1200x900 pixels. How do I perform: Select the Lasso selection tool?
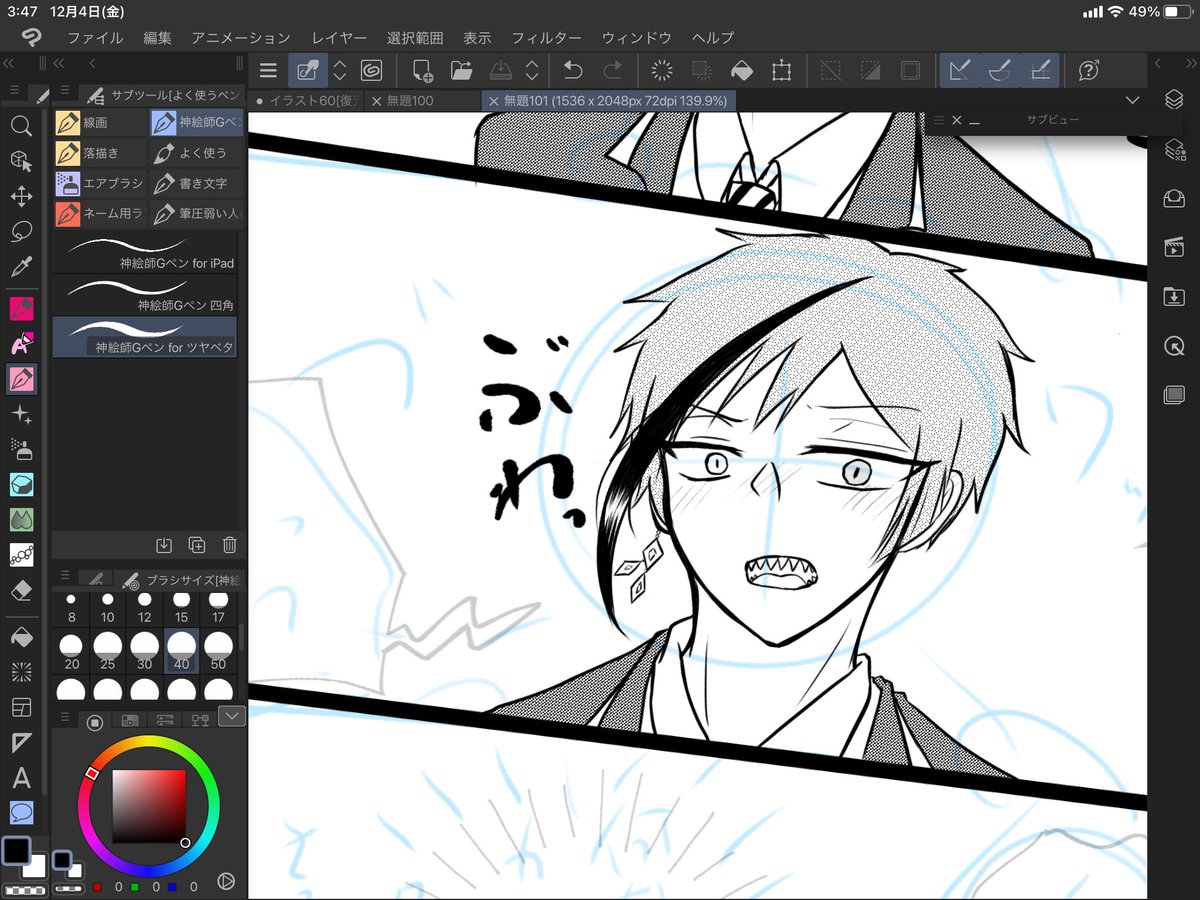(21, 232)
